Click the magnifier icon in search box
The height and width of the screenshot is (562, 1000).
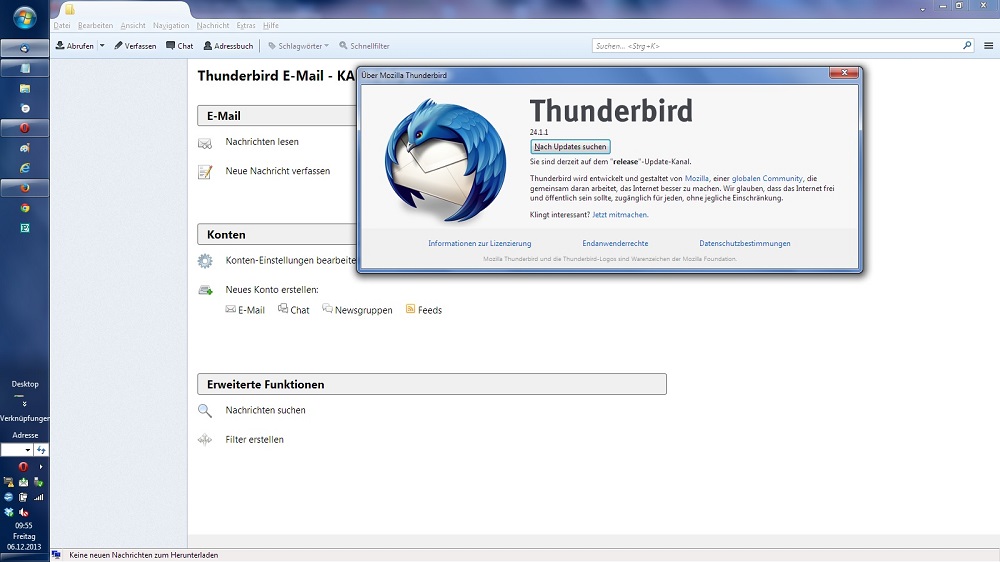pyautogui.click(x=967, y=45)
